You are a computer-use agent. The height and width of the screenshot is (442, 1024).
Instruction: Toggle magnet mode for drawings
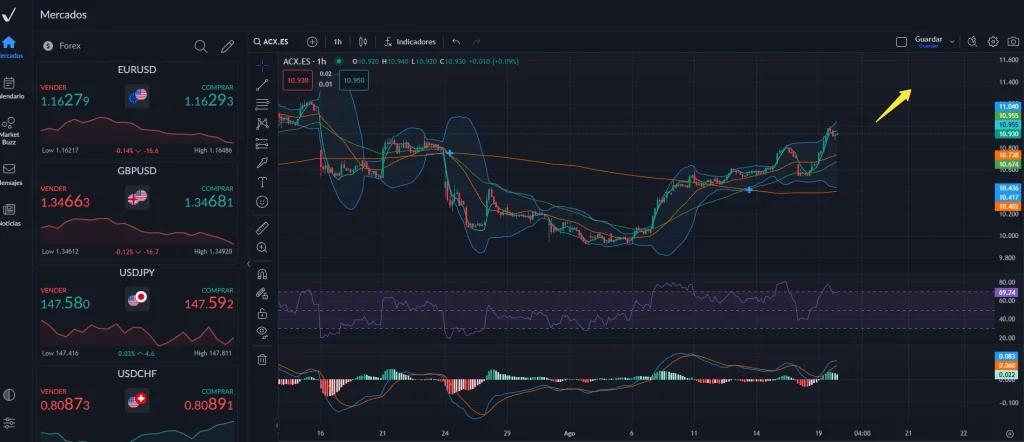262,274
